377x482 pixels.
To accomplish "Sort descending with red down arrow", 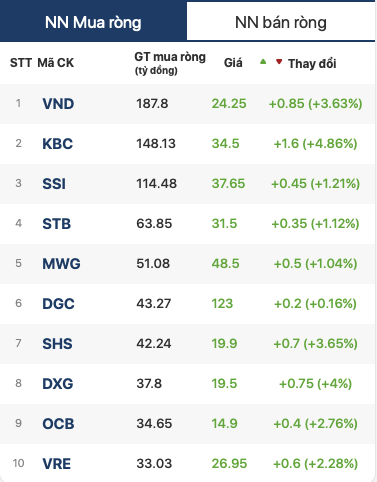I will tap(279, 61).
